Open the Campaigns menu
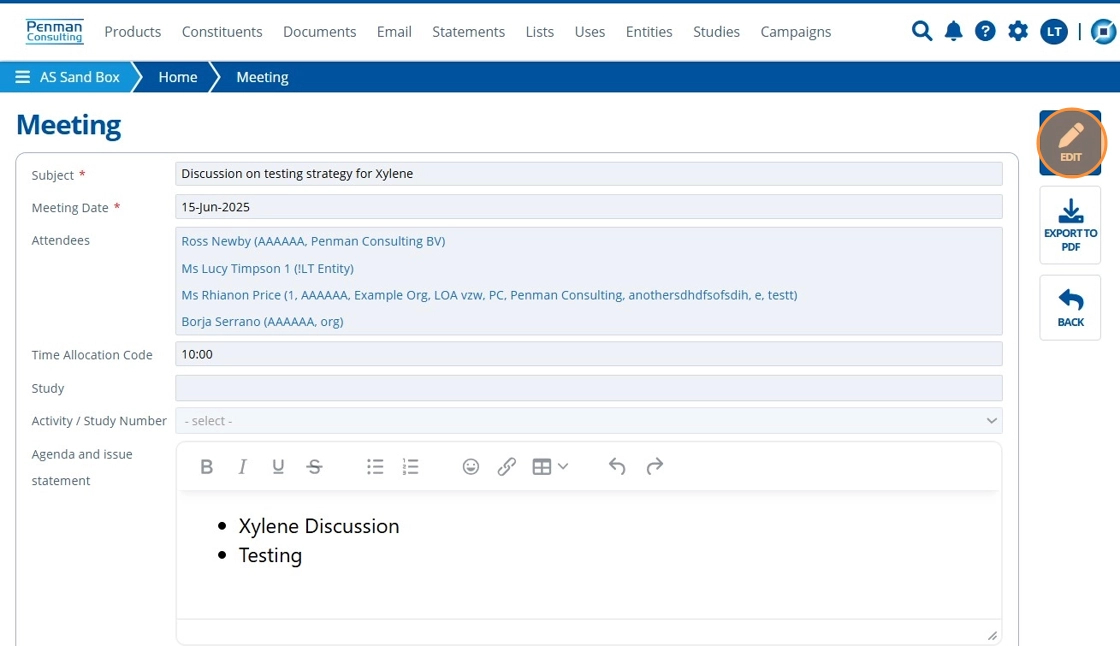1120x646 pixels. [796, 31]
